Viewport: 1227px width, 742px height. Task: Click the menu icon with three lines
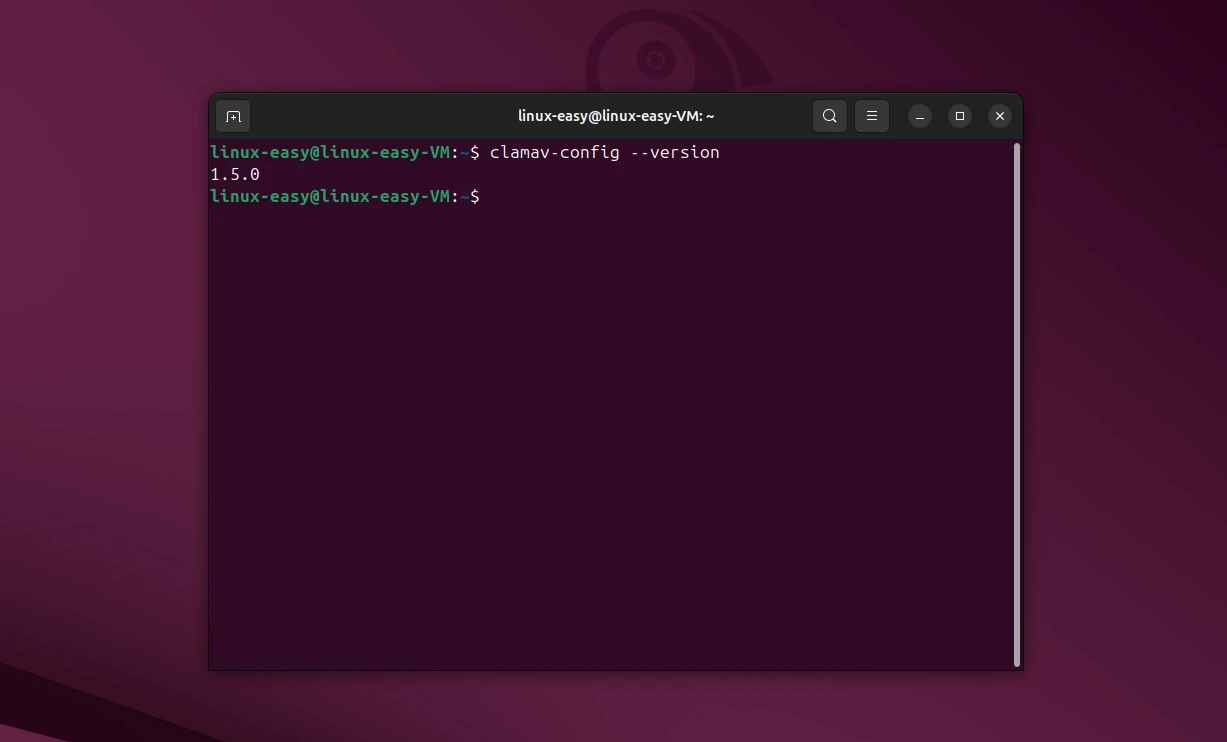[871, 116]
